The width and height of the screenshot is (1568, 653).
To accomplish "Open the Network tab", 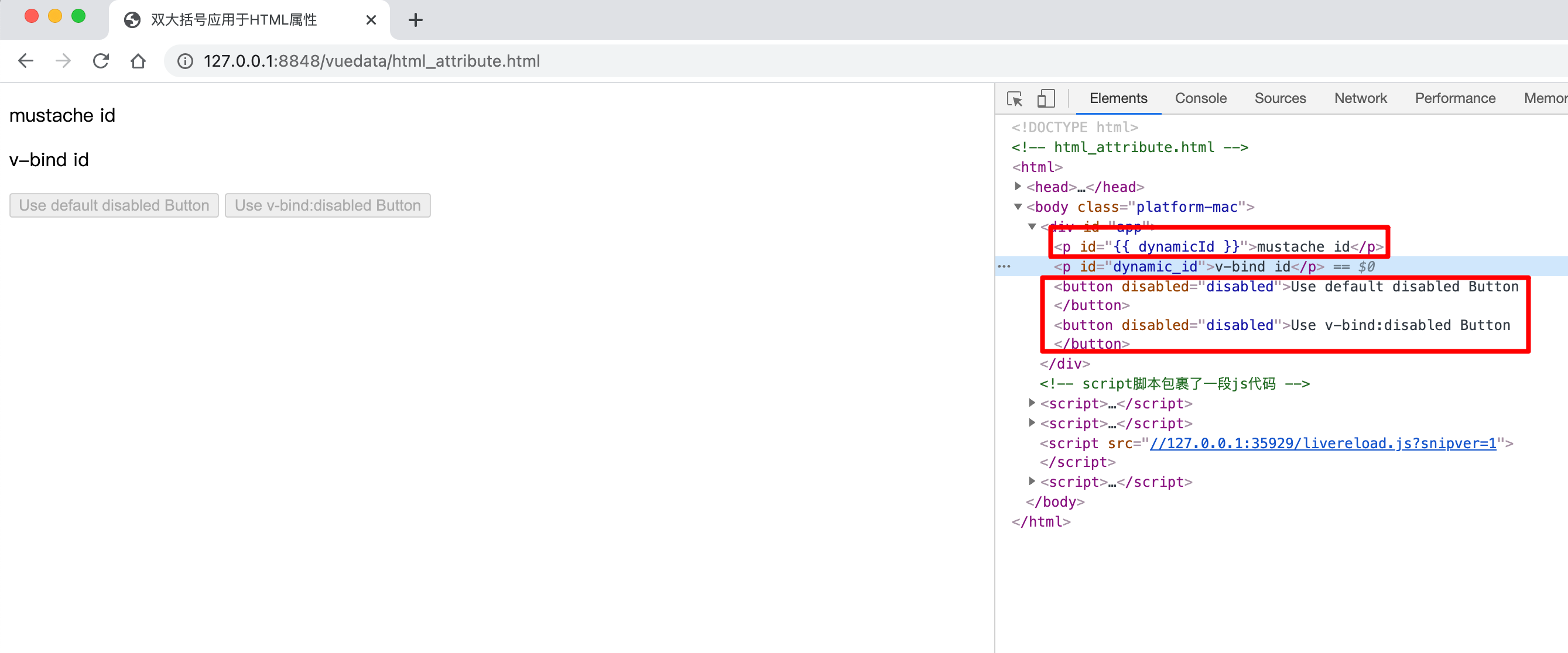I will [1360, 98].
